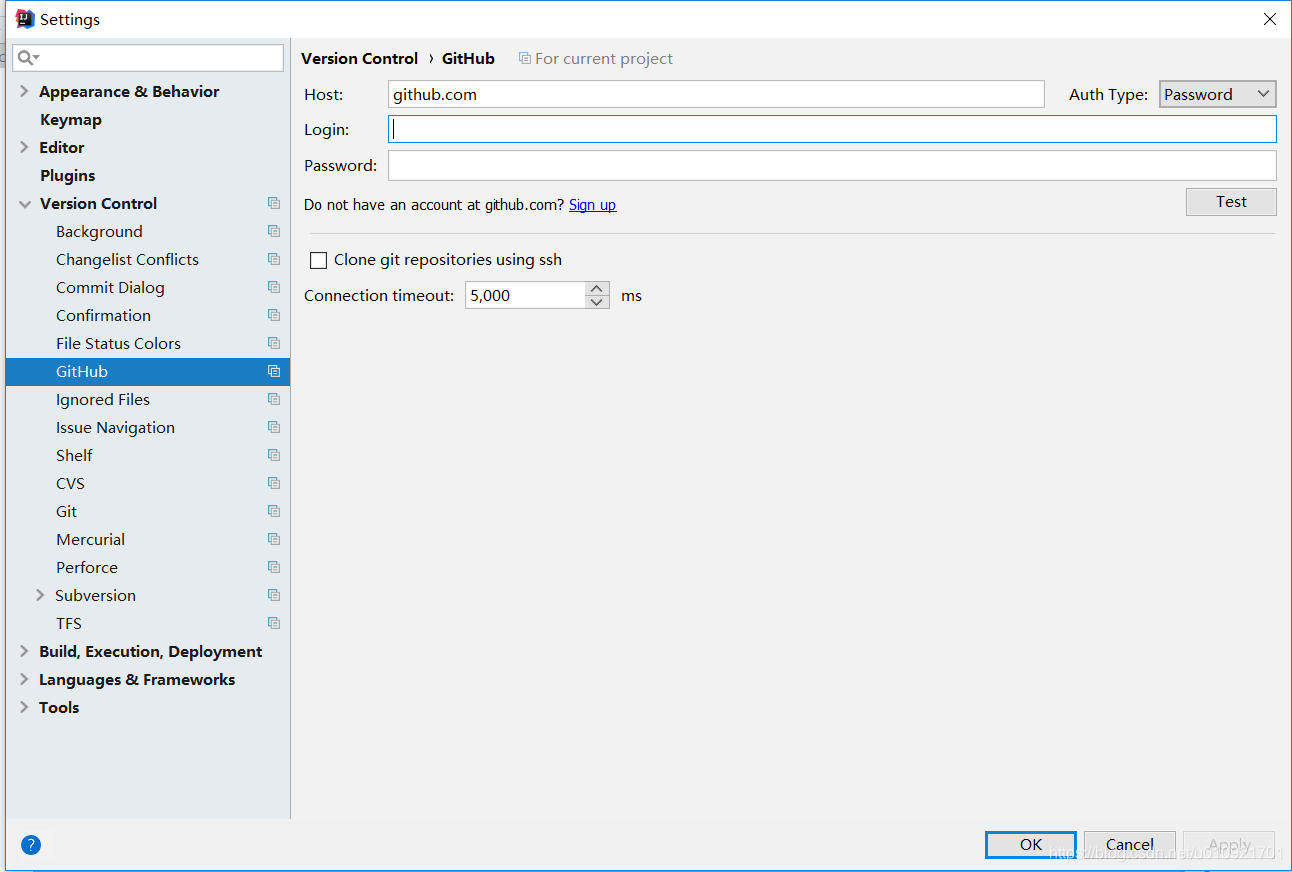Open Mercurial settings

(x=90, y=539)
